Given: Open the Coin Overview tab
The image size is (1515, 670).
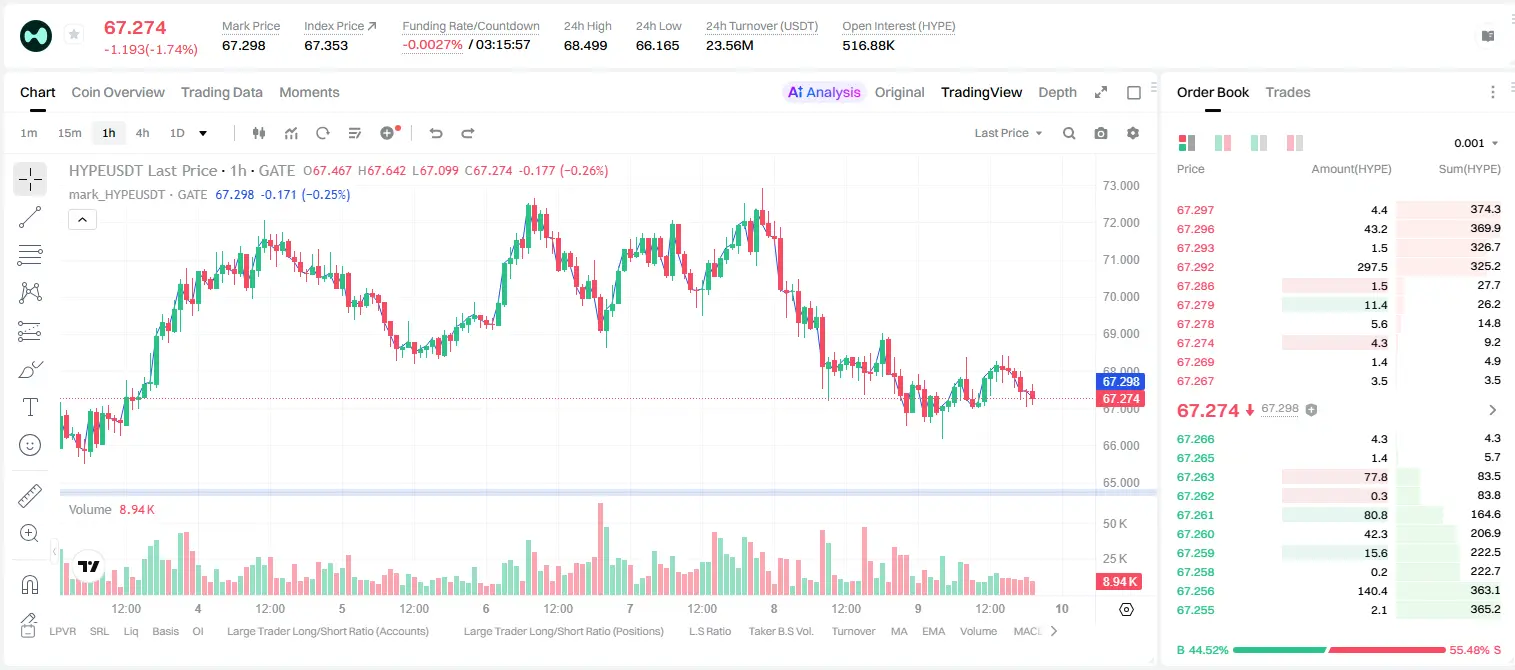Looking at the screenshot, I should [118, 92].
